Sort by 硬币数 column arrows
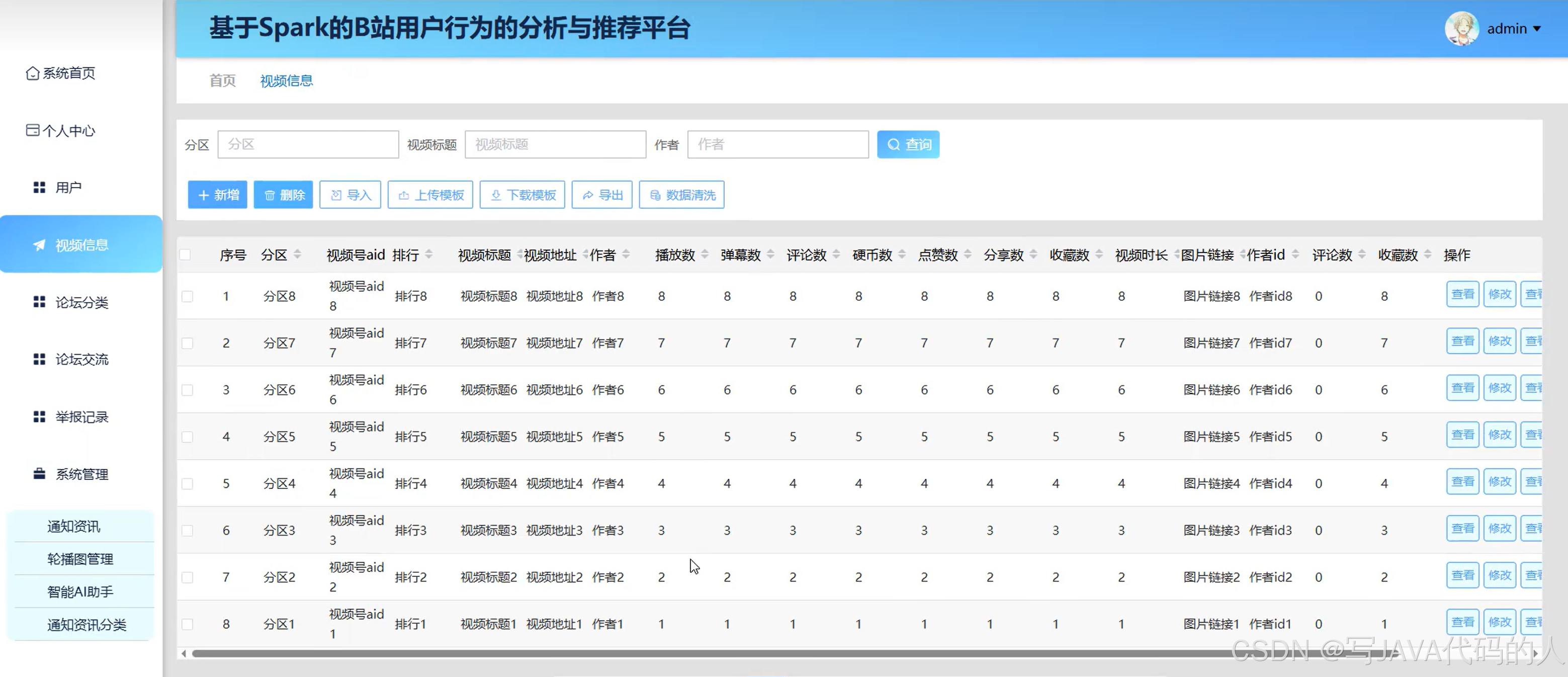 [902, 255]
